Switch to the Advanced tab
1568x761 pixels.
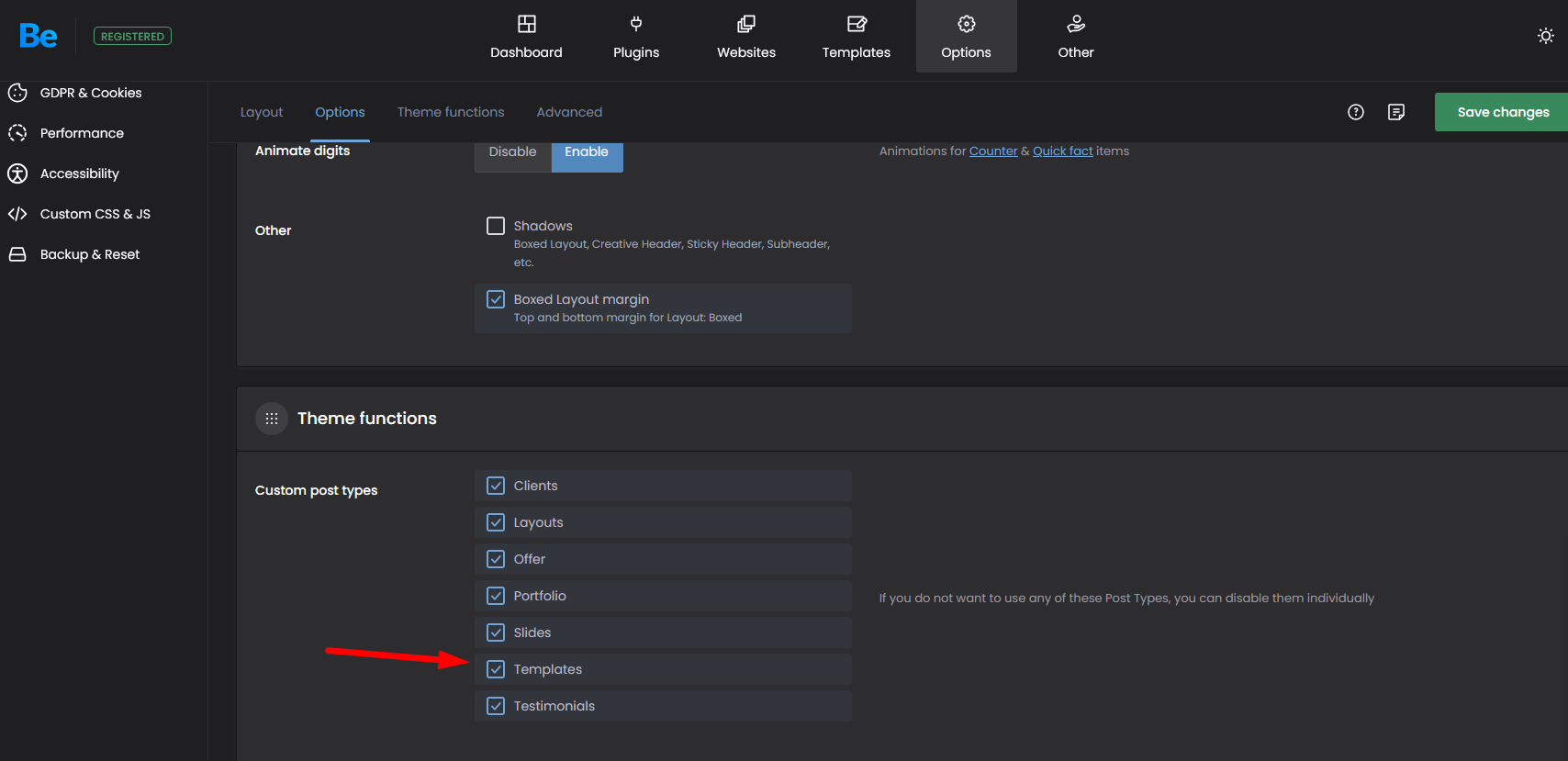point(569,112)
